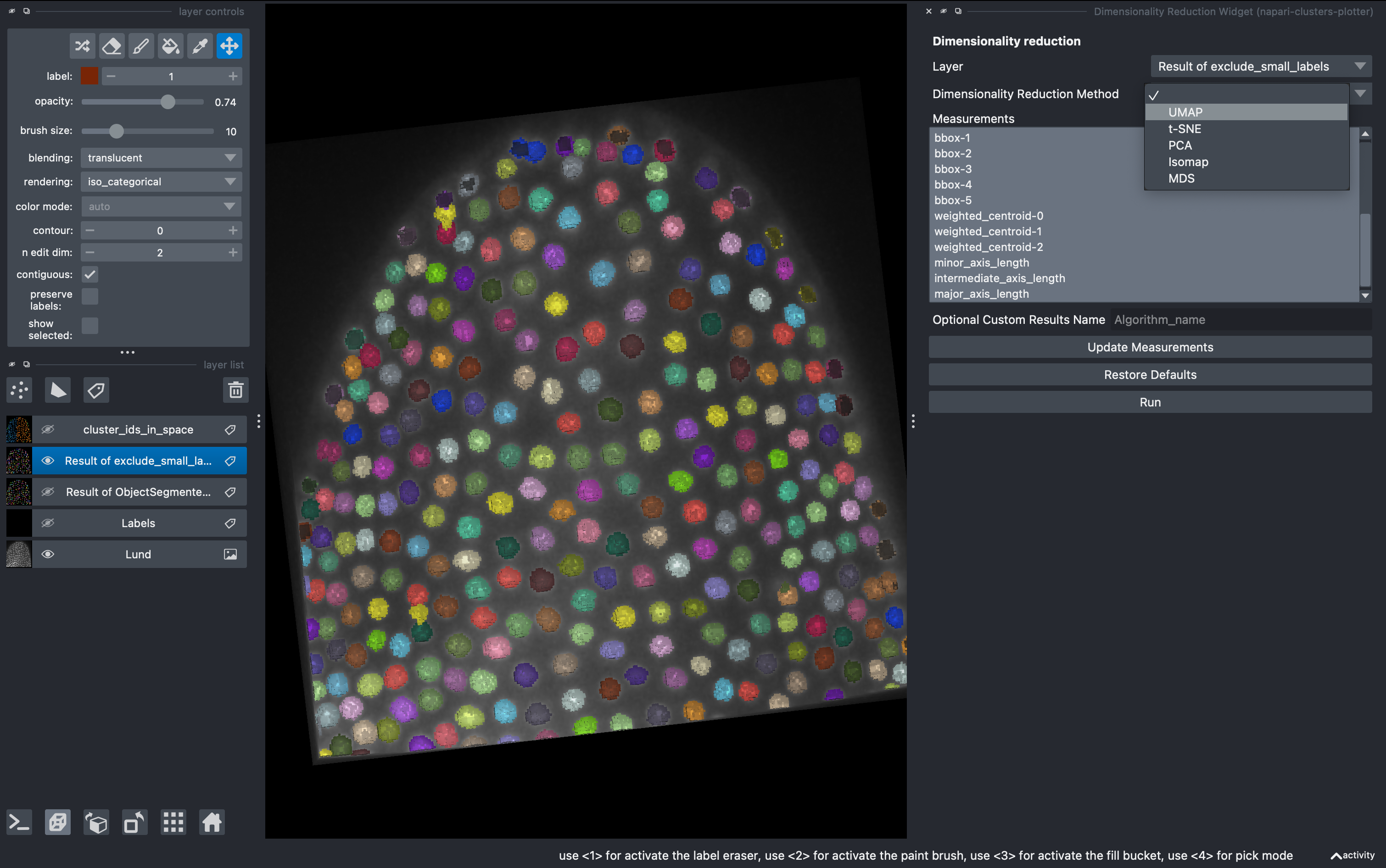
Task: Click Update Measurements
Action: [1150, 347]
